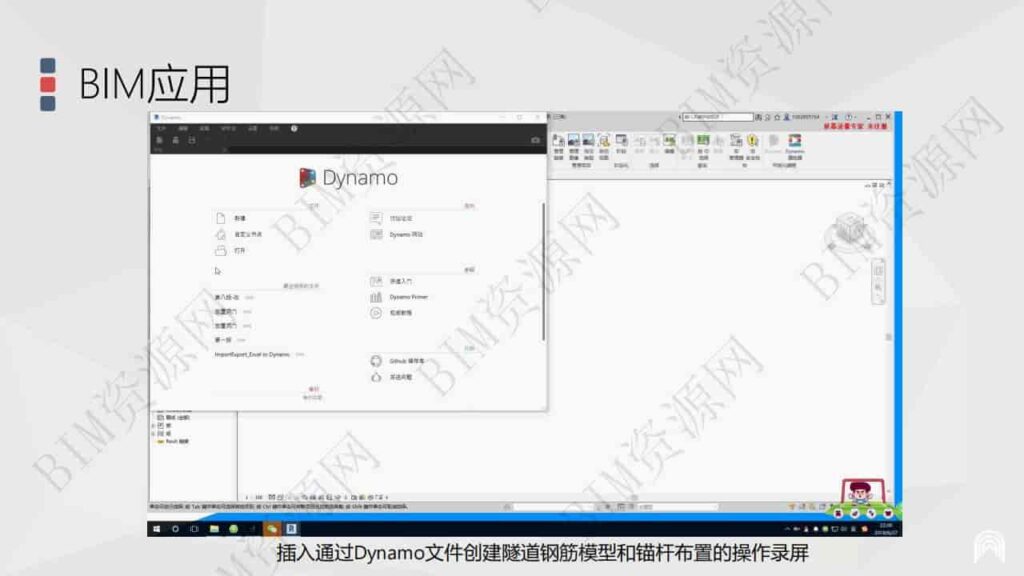
Task: Click the user account icon in Revit title bar
Action: pyautogui.click(x=786, y=117)
